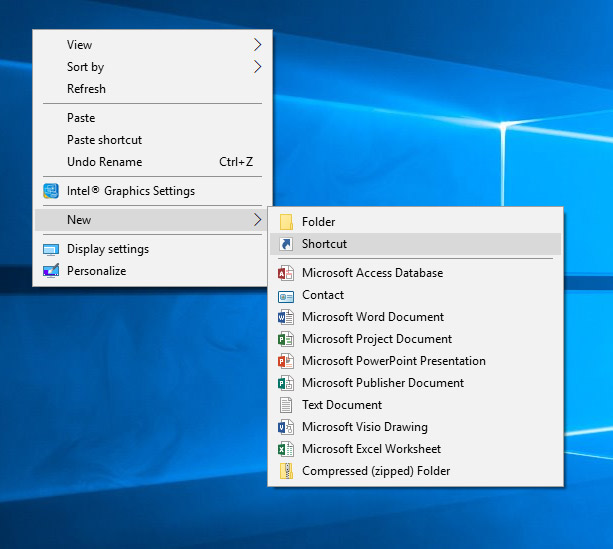
Task: Click the shortcut arrow icon
Action: (x=286, y=244)
